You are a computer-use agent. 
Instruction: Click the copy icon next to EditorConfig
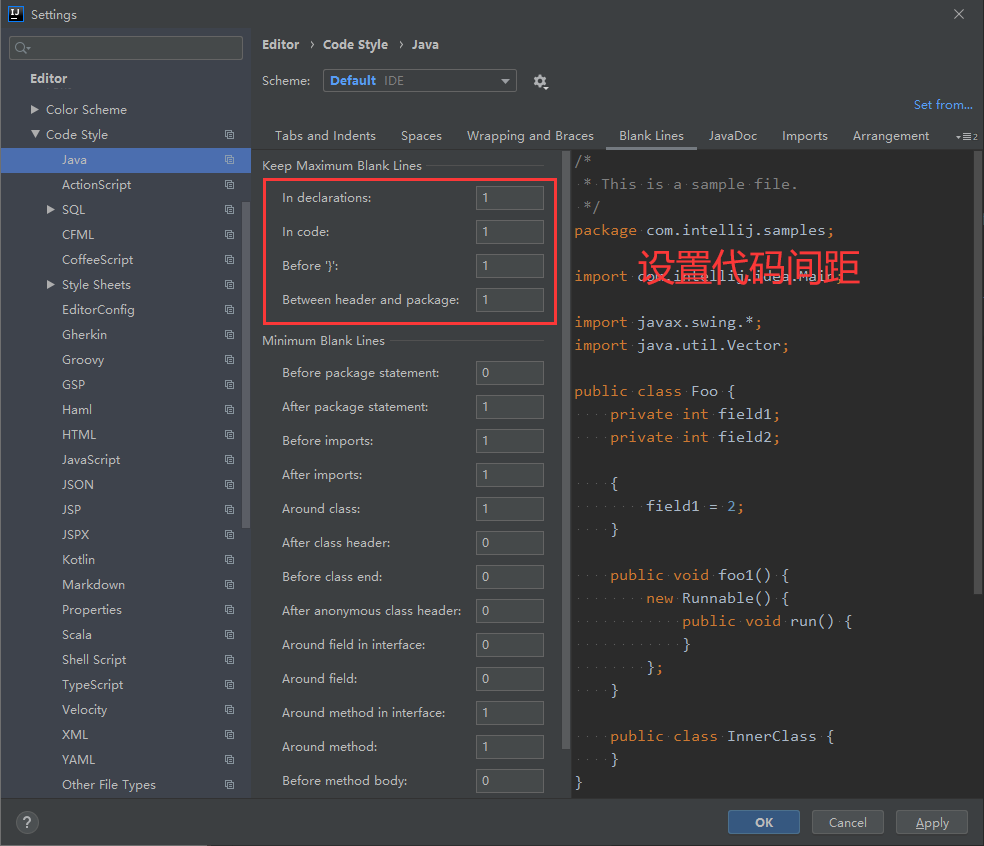click(230, 309)
